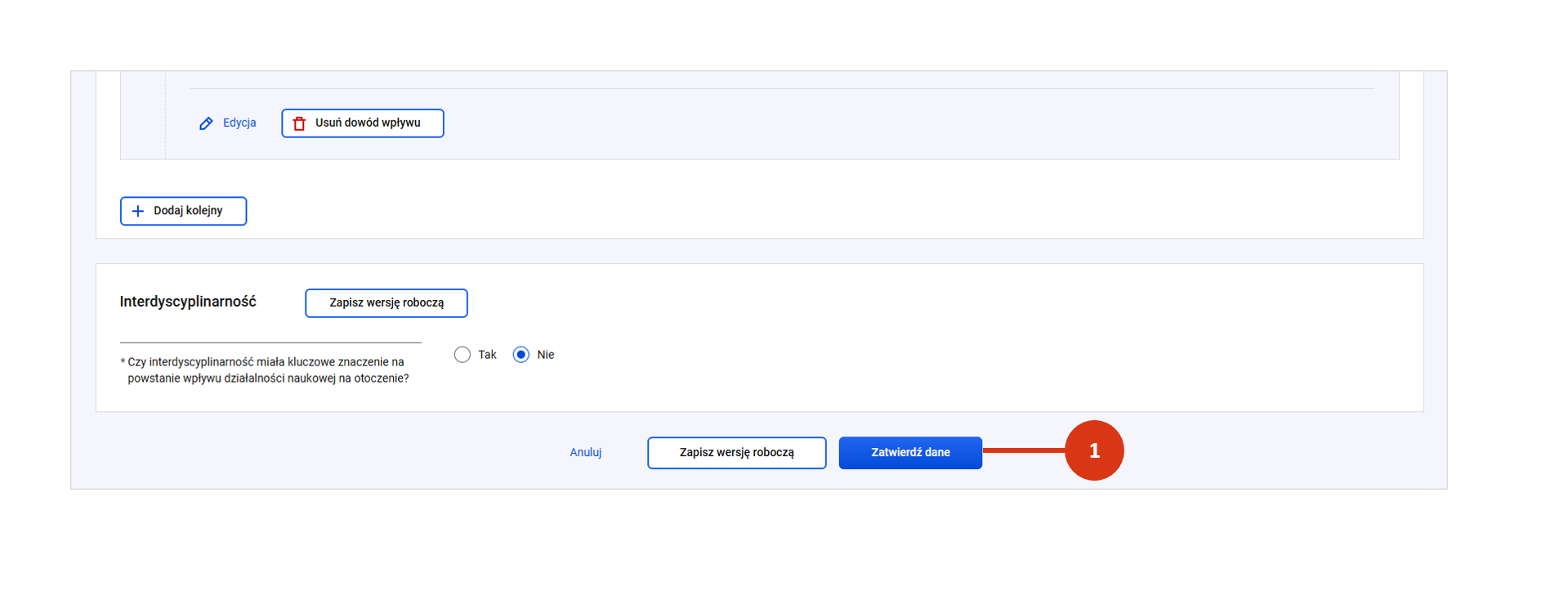Click the interdisciplinarity question text
Screen dimensions: 1568x609
pyautogui.click(x=266, y=370)
